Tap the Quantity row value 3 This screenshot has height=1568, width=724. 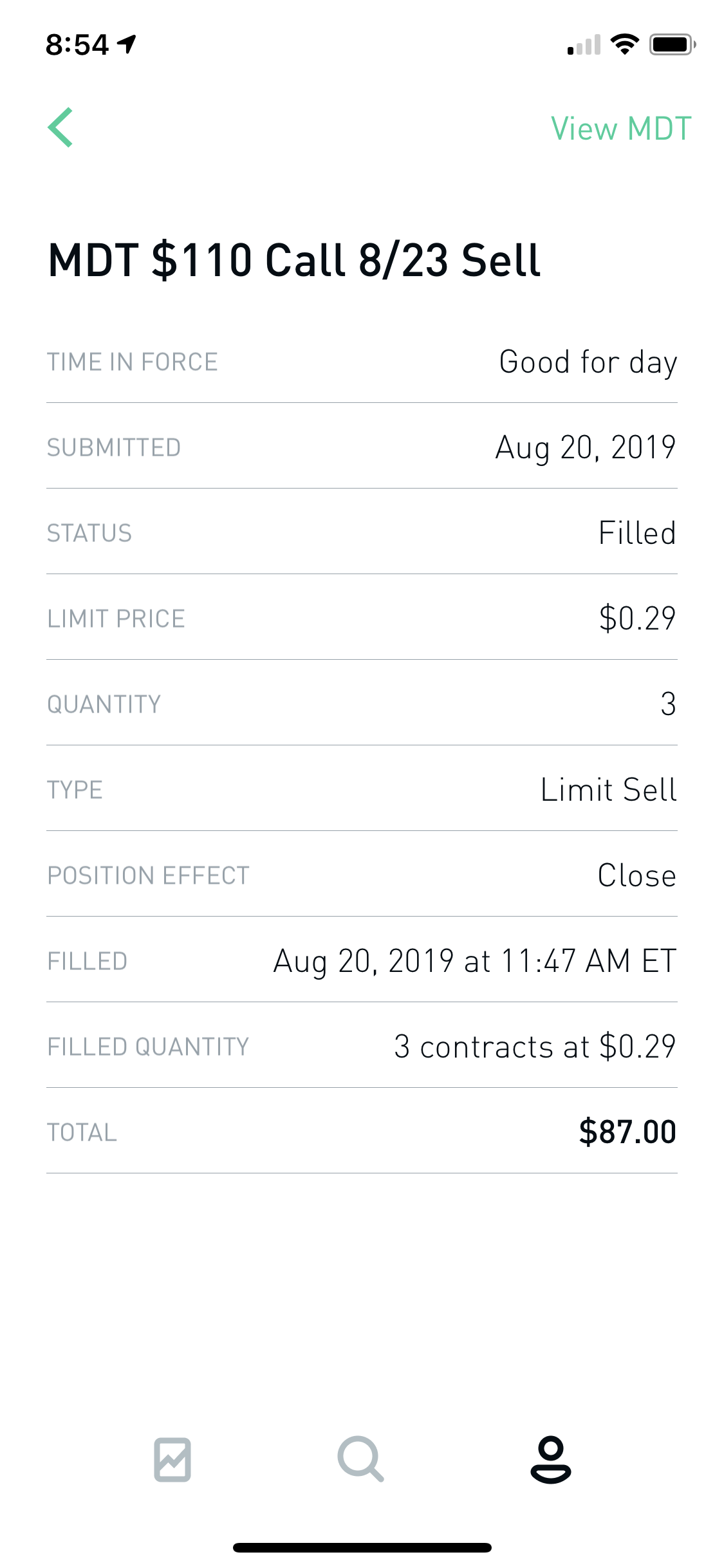(668, 704)
